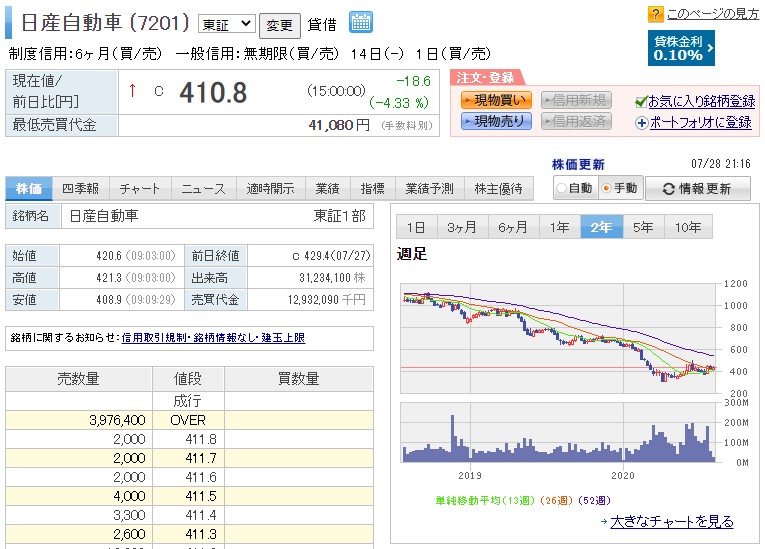Select the 2年 chart period
765x549 pixels.
[x=602, y=227]
